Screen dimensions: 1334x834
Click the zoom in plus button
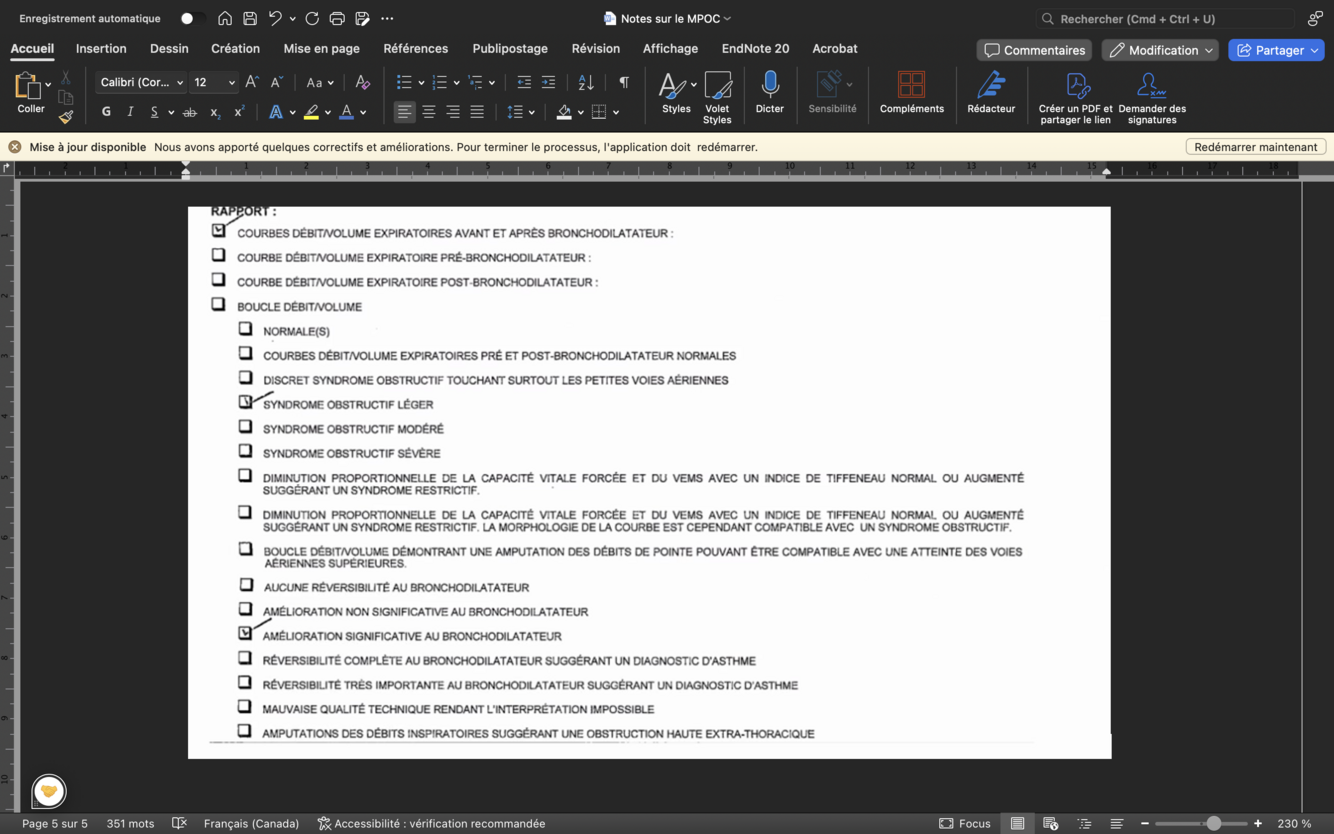pos(1258,823)
